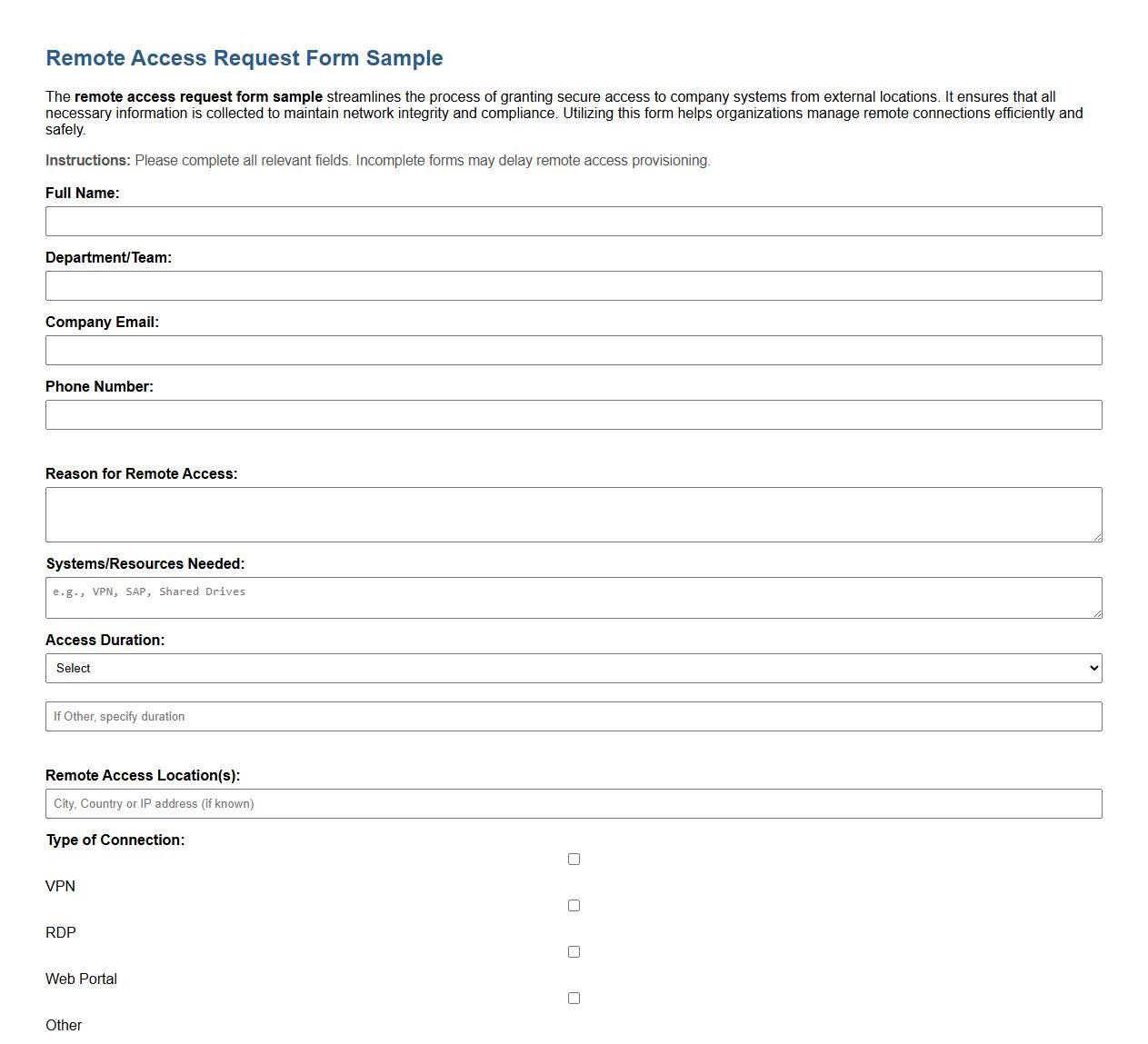Screen dimensions: 1148x1044
Task: Click the Remote Access Location(s) input
Action: (x=573, y=803)
